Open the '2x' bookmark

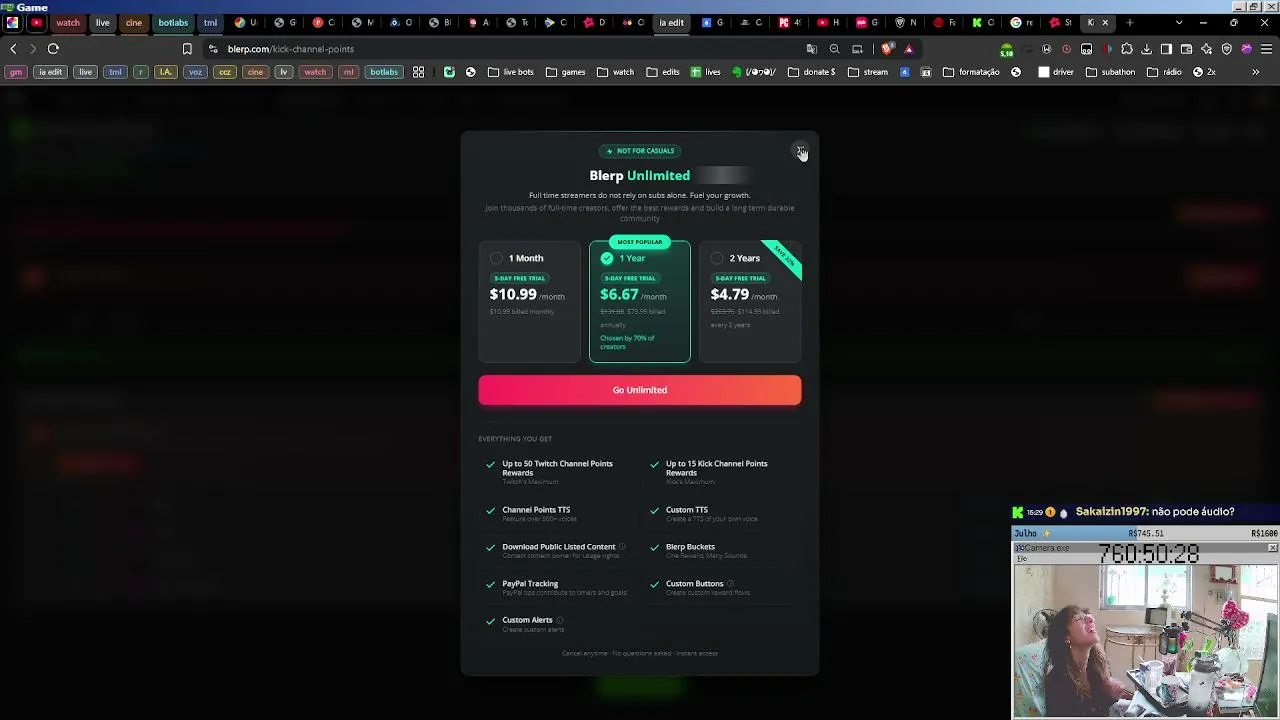pyautogui.click(x=1204, y=72)
